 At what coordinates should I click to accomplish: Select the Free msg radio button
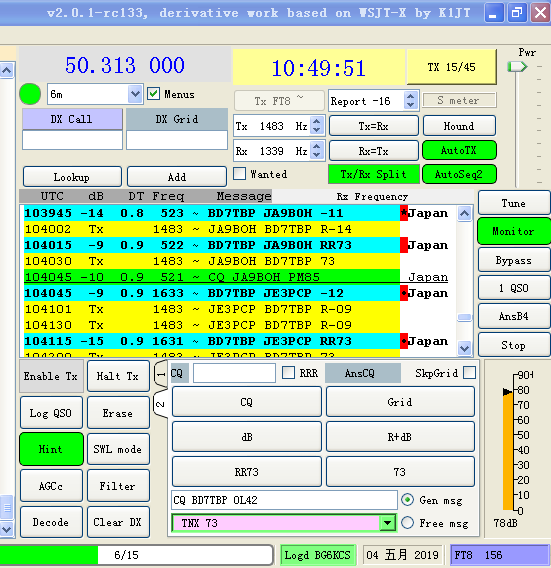(x=408, y=523)
